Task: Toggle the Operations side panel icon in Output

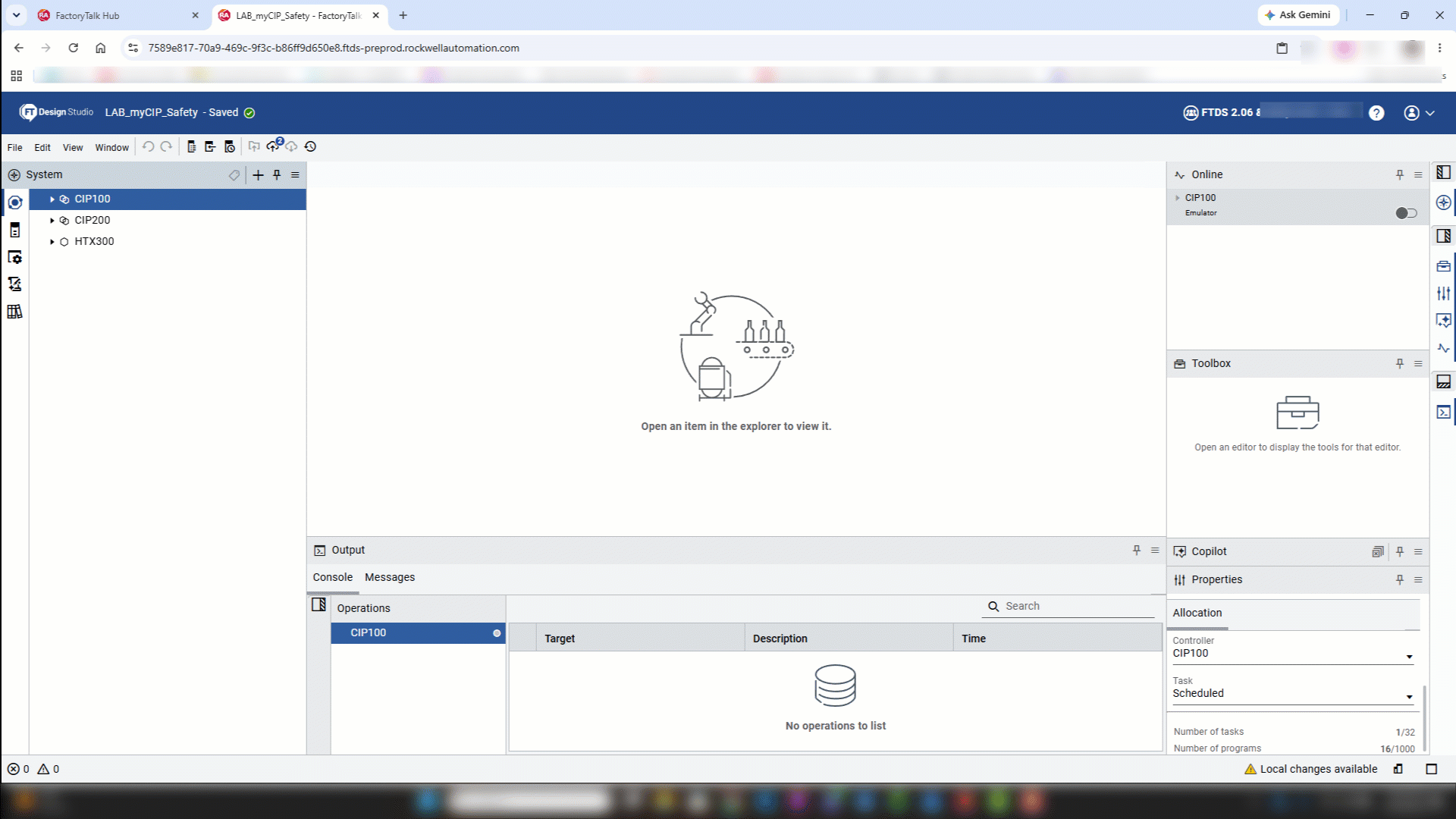Action: [x=318, y=605]
